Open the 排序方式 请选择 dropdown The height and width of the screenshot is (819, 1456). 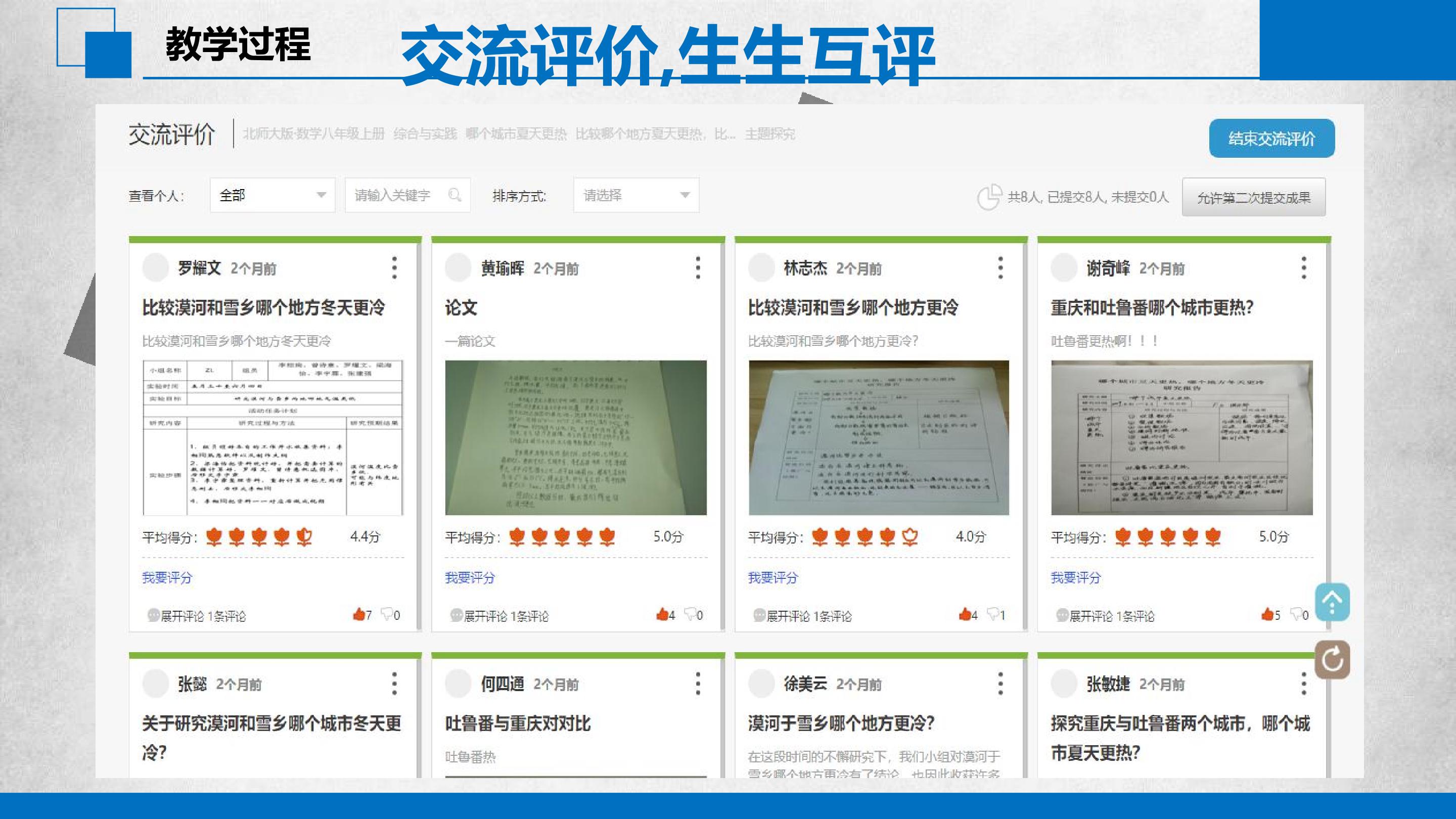(x=636, y=195)
